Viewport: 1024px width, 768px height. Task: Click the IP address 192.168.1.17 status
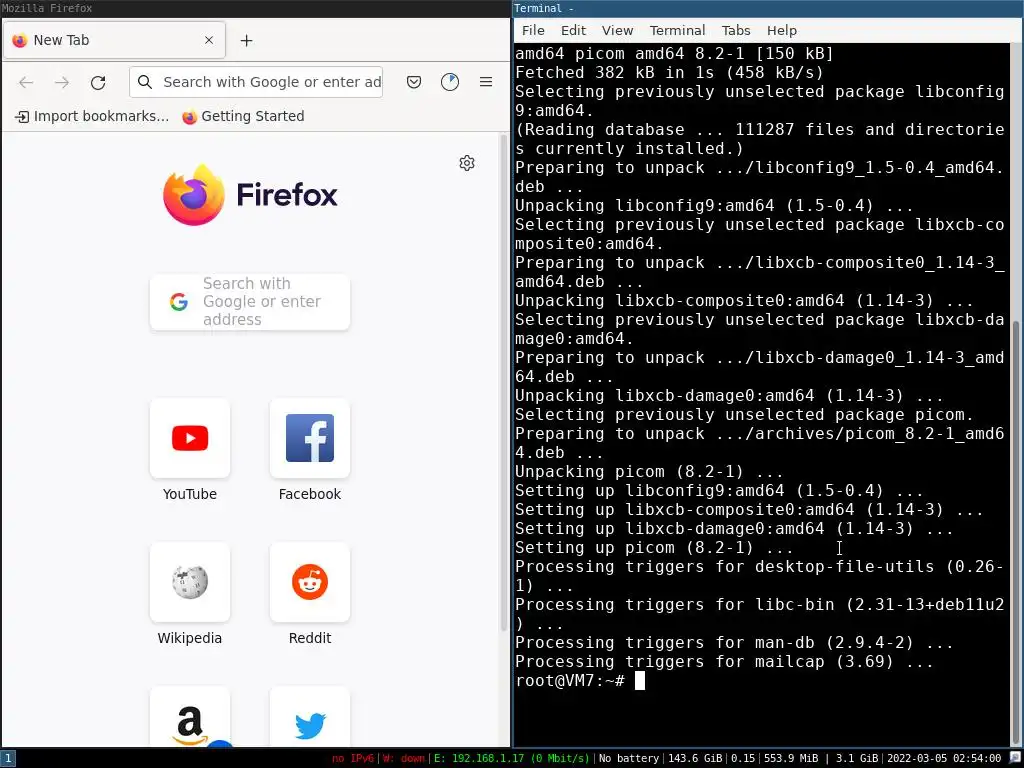(x=511, y=759)
